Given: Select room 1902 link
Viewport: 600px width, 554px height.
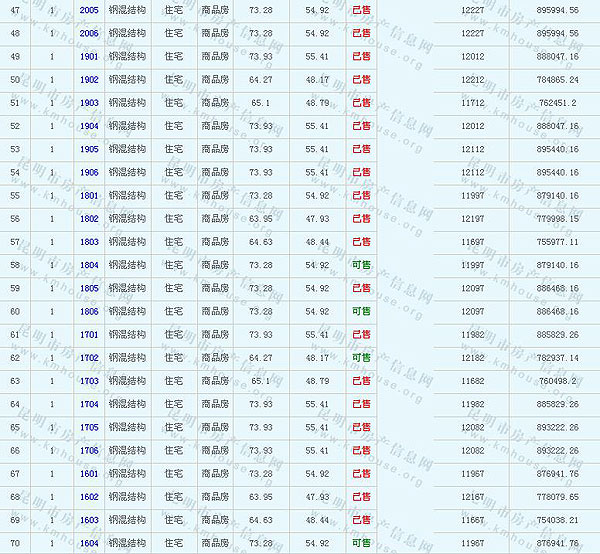Looking at the screenshot, I should coord(89,79).
